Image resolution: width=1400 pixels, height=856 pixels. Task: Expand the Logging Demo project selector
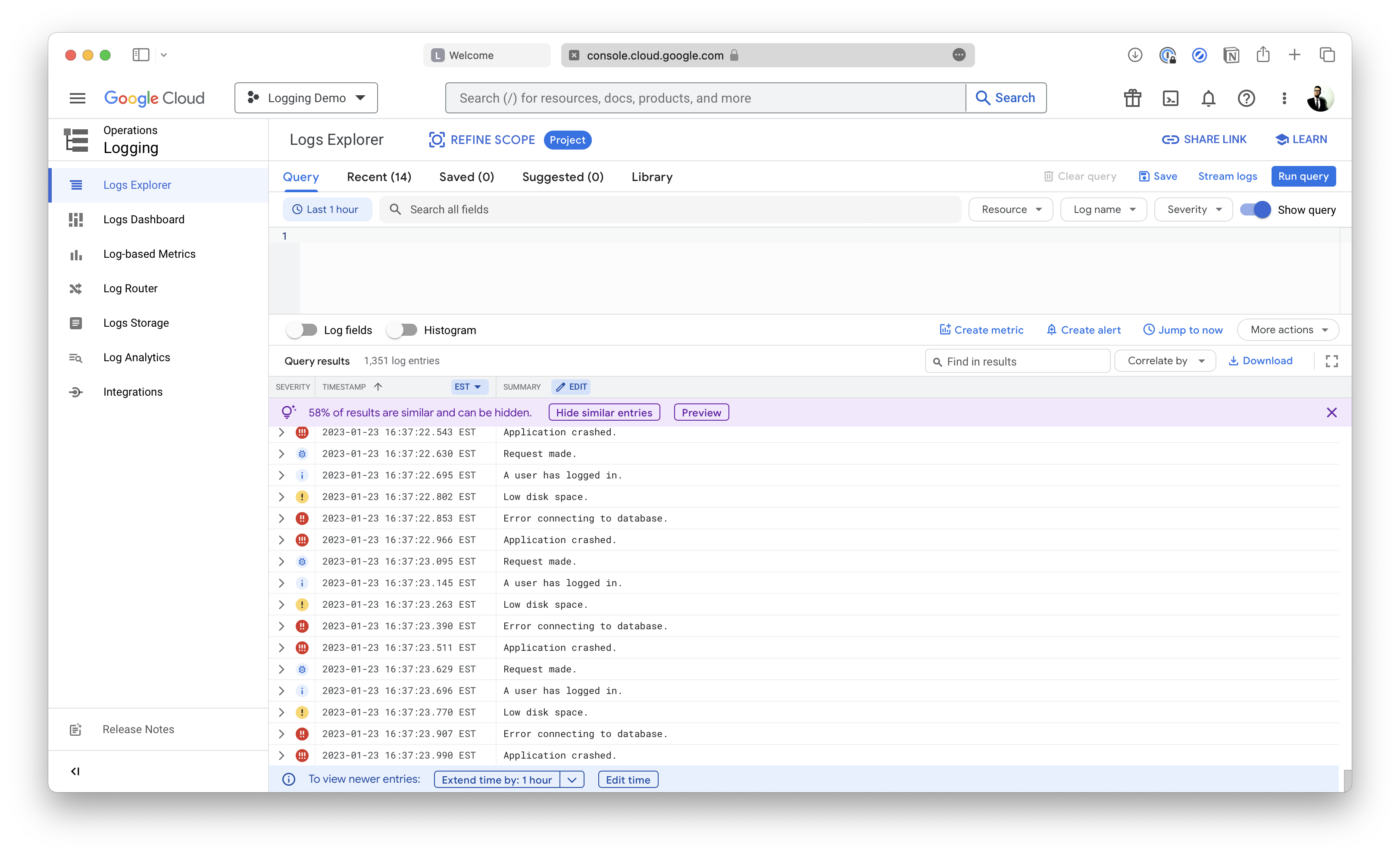coord(306,98)
